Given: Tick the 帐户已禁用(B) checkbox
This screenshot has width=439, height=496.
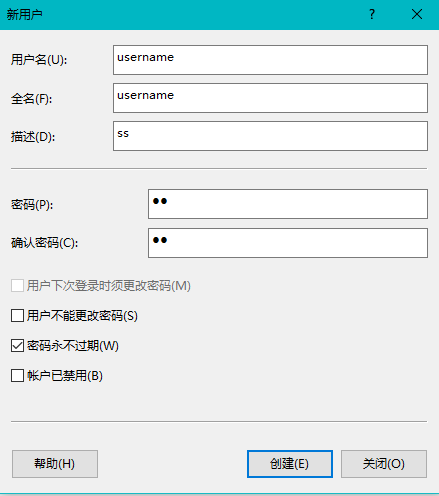Looking at the screenshot, I should 17,376.
